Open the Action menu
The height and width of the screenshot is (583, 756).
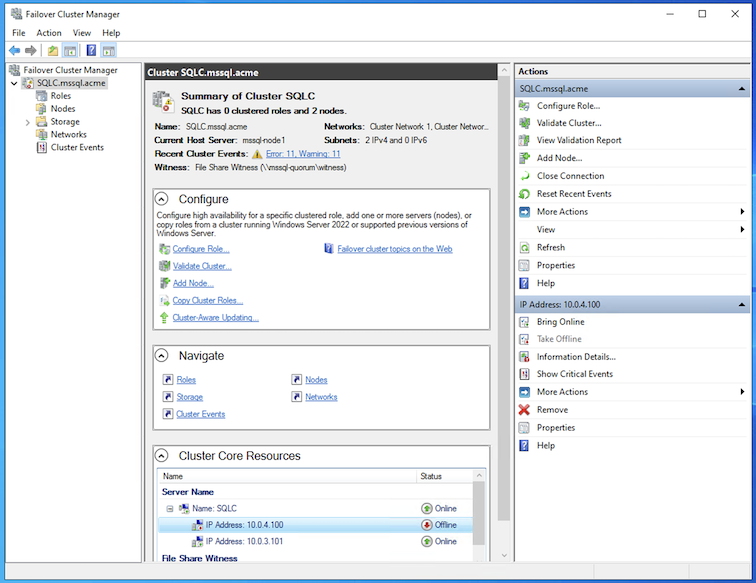coord(49,33)
